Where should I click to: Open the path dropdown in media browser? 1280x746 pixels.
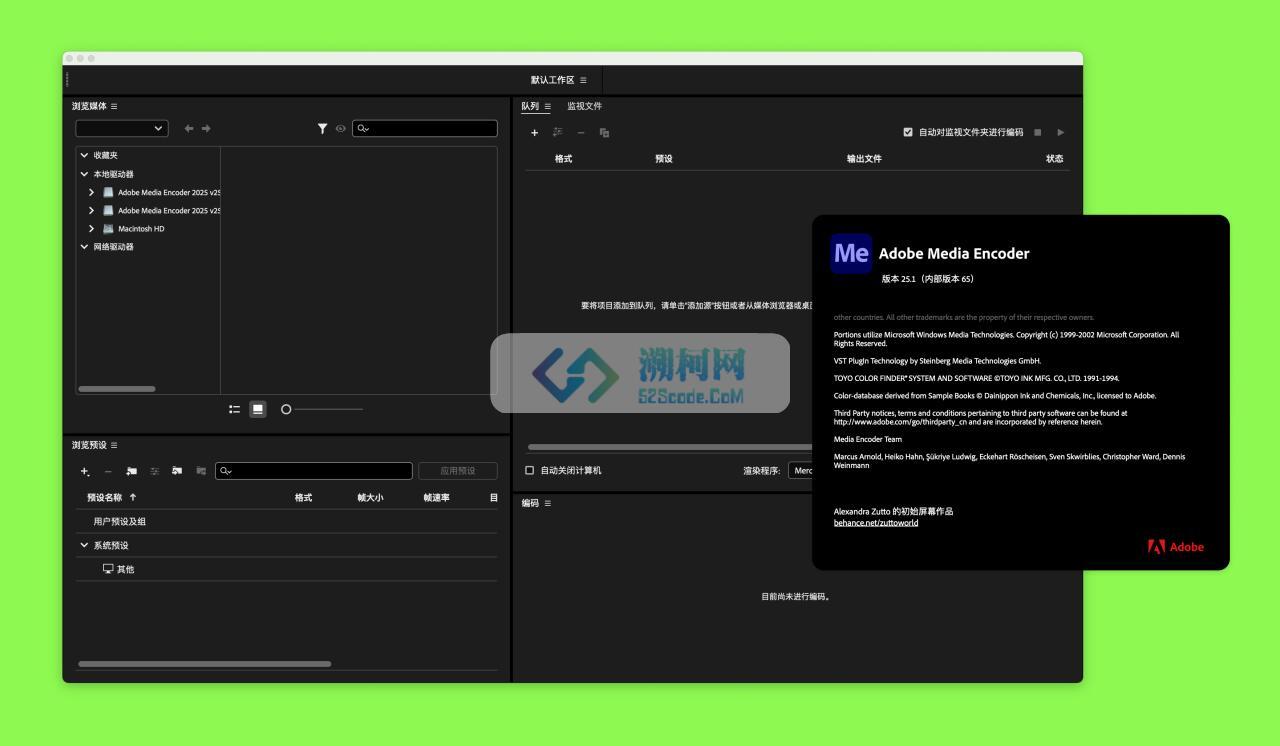click(122, 128)
